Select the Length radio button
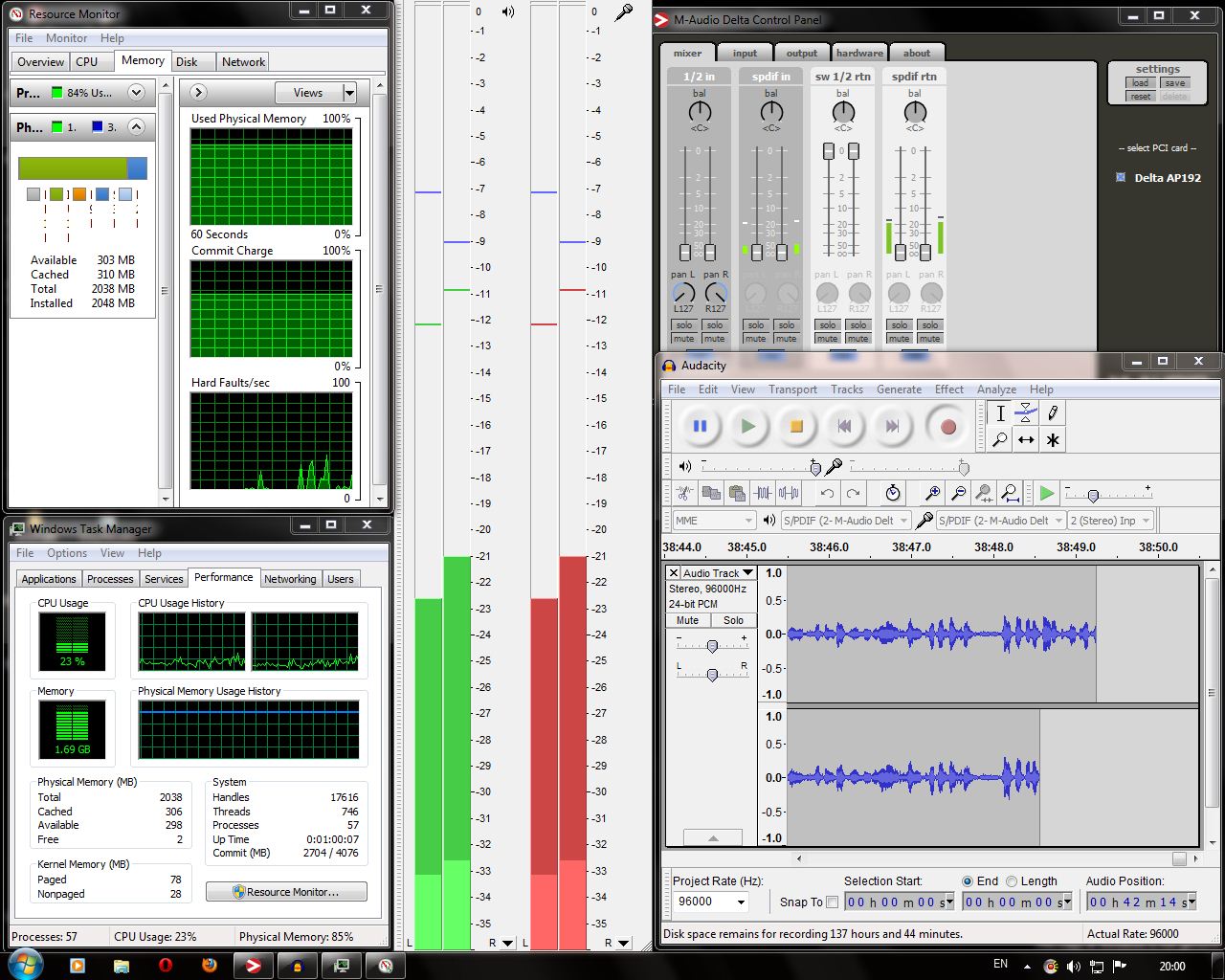Viewport: 1225px width, 980px height. coord(1012,881)
